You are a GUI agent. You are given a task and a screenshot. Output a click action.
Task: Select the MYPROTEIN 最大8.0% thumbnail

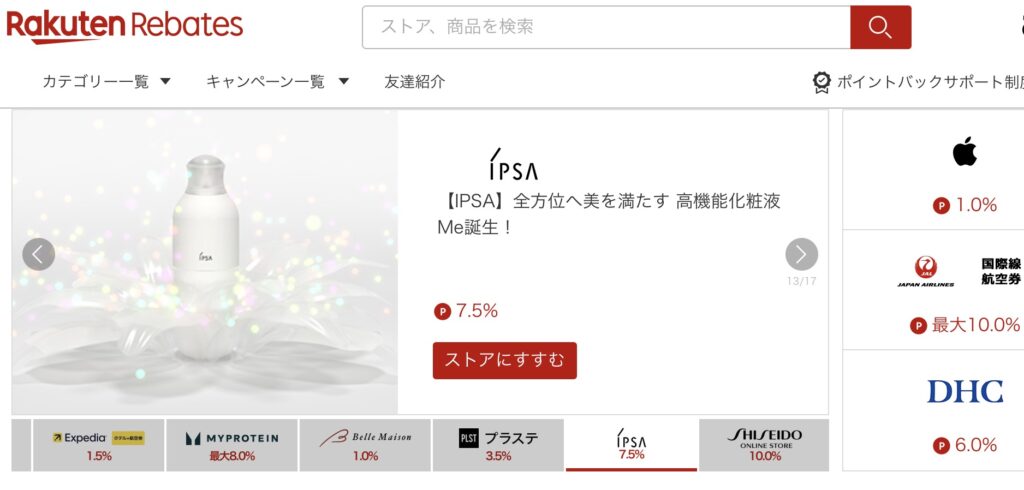tap(232, 445)
